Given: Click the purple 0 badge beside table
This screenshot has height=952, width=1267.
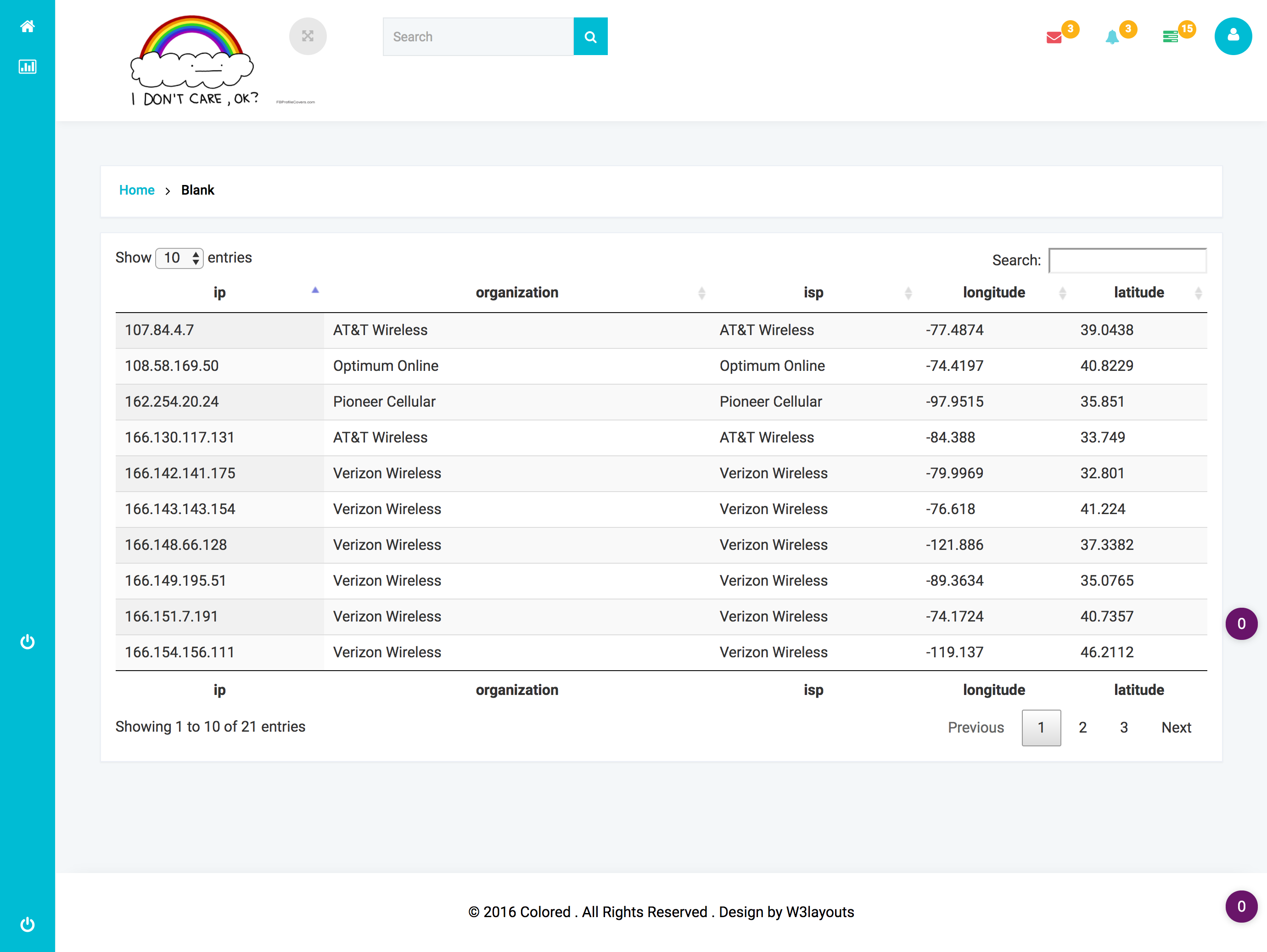Looking at the screenshot, I should (1241, 624).
